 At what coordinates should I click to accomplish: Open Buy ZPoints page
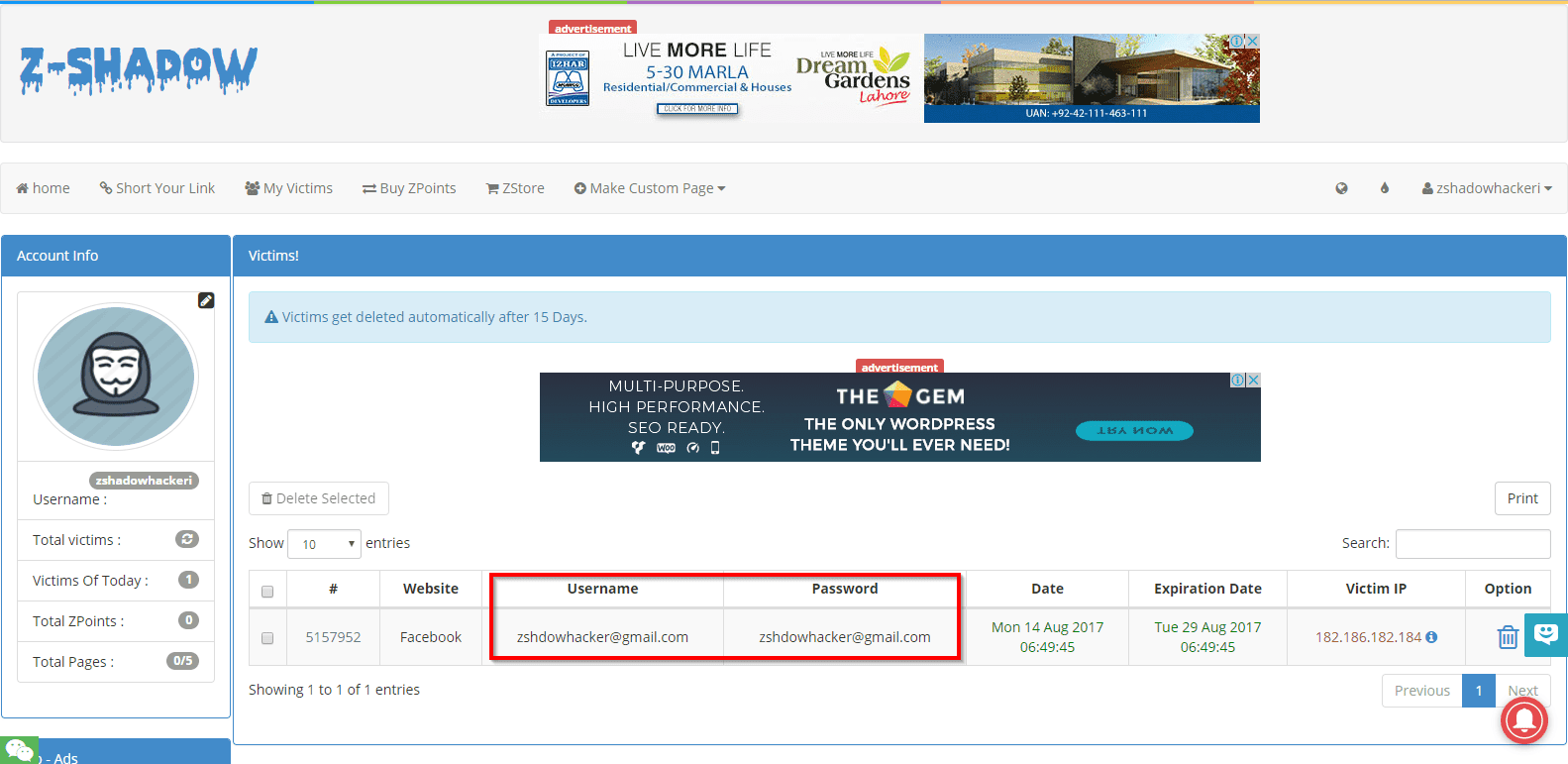click(x=409, y=188)
